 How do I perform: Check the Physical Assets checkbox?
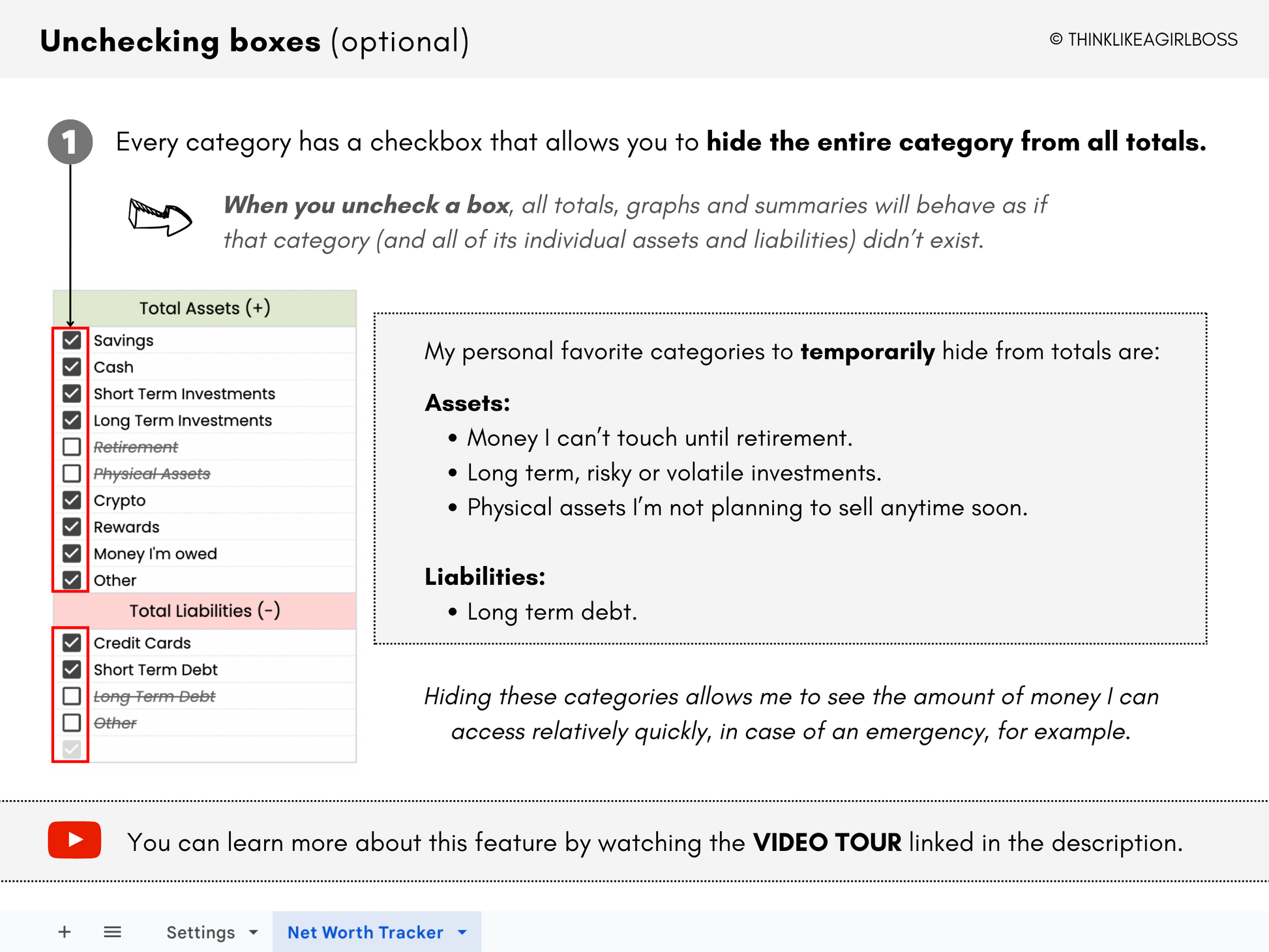click(72, 473)
